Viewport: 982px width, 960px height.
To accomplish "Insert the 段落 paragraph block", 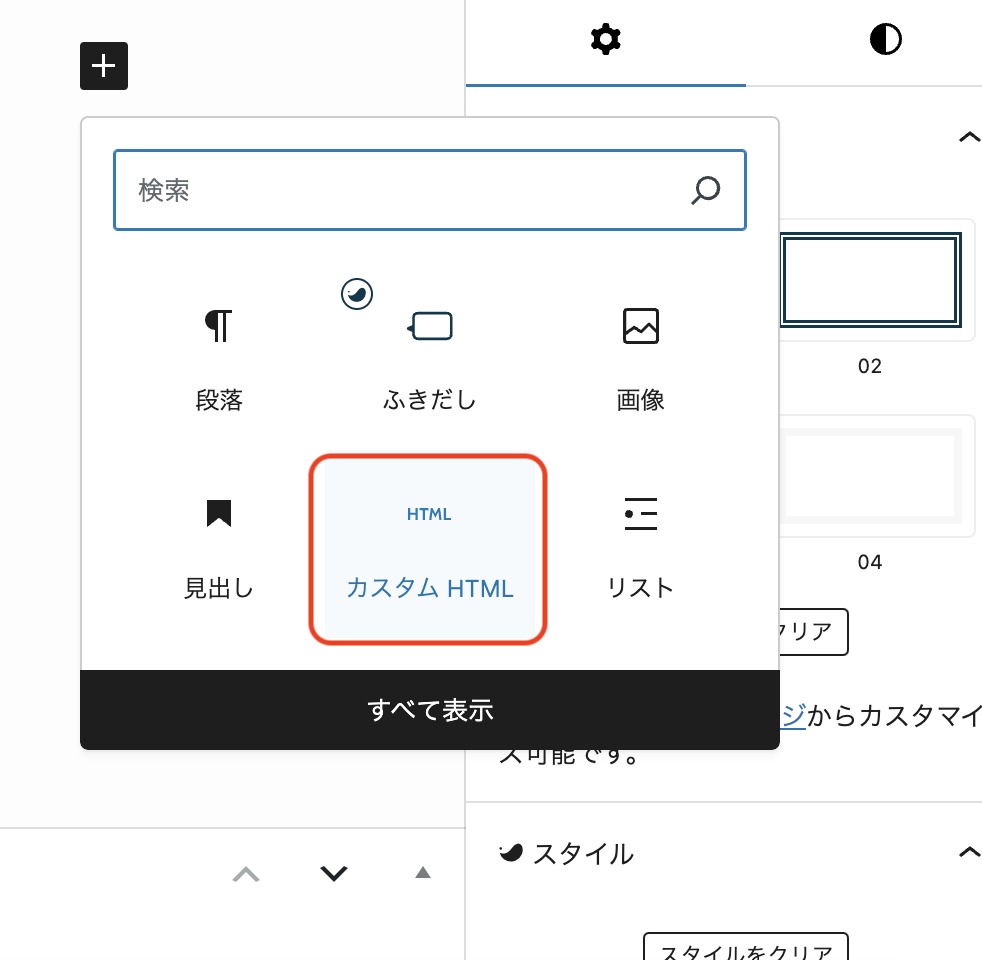I will click(x=219, y=361).
